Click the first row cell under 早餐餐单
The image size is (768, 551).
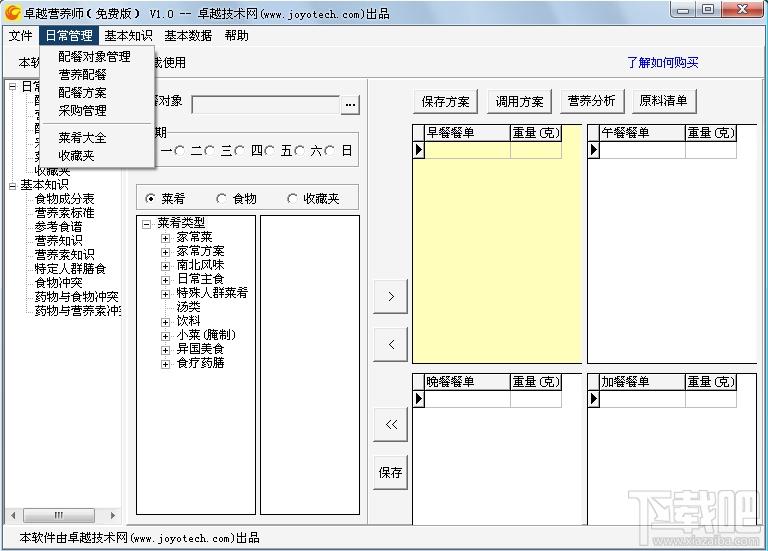coord(467,150)
